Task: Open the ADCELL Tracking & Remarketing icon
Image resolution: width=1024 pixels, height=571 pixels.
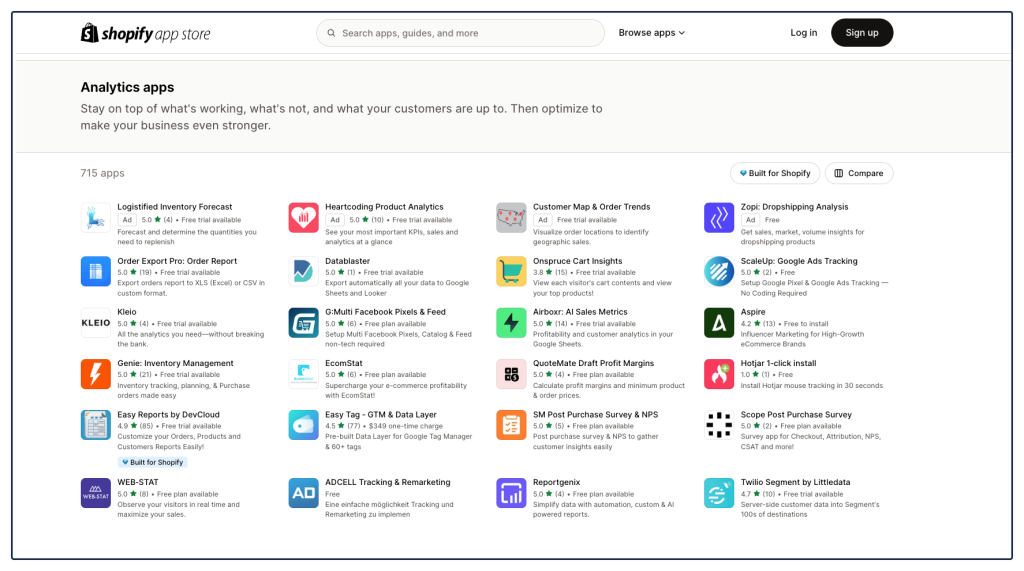Action: [x=303, y=493]
